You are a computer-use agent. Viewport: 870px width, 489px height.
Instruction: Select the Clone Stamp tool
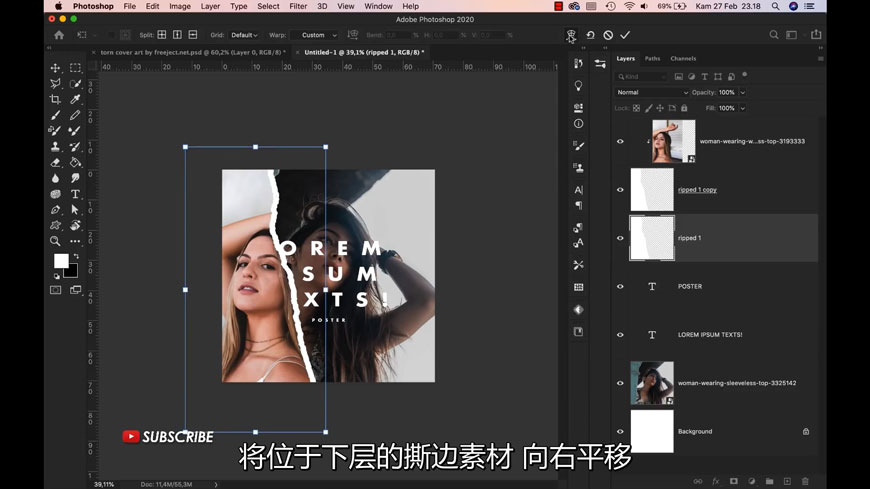pos(55,147)
